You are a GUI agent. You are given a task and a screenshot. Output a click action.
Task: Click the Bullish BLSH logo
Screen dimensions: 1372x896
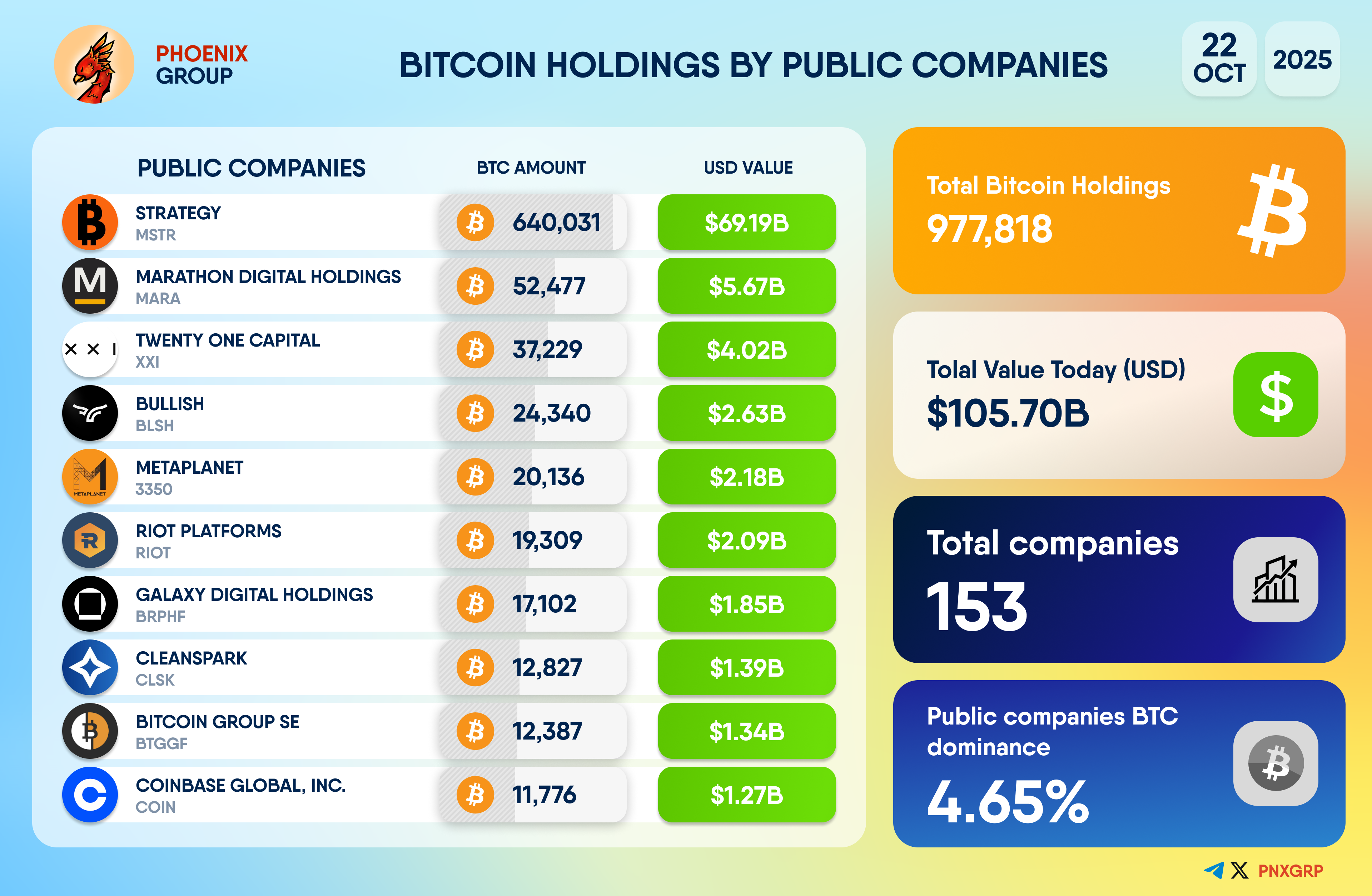[90, 413]
